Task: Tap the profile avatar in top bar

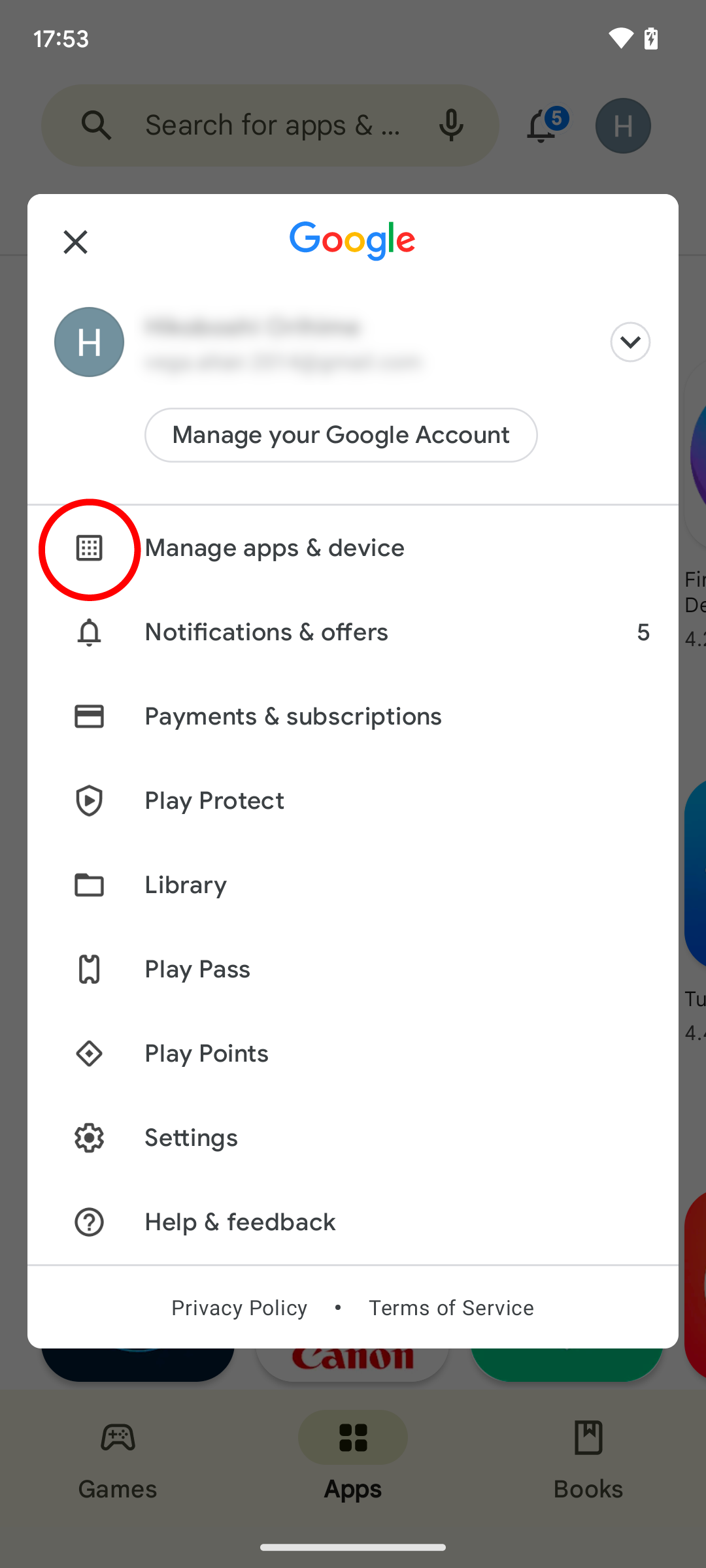Action: 623,125
